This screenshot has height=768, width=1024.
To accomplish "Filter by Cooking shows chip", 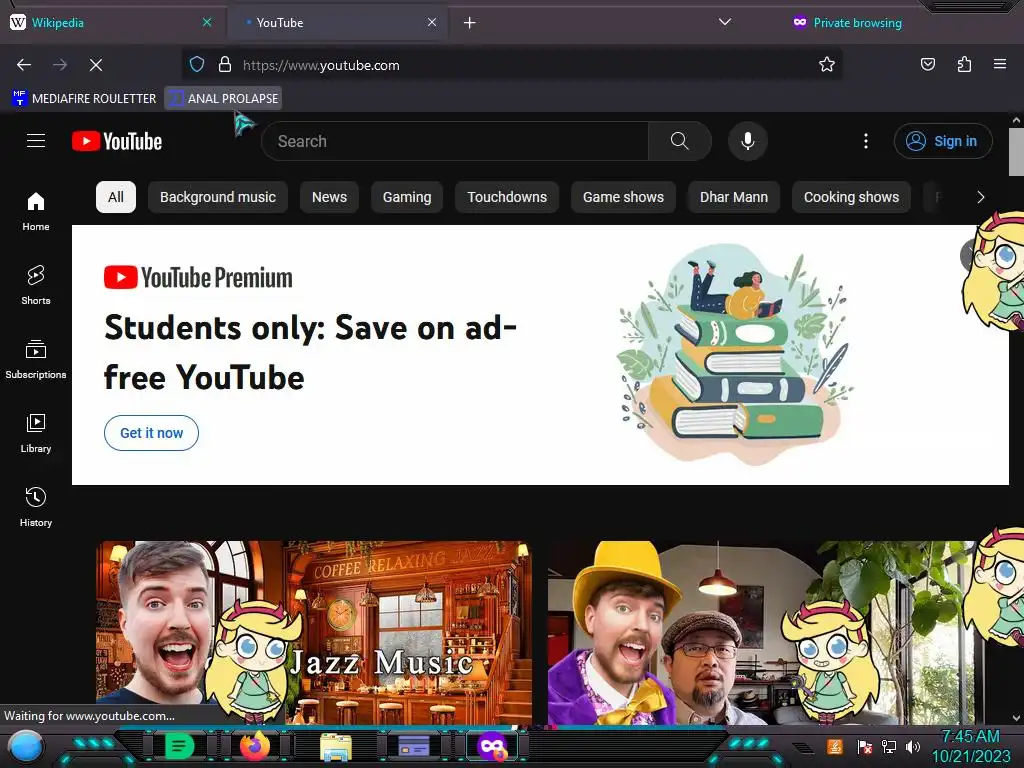I will [x=851, y=197].
